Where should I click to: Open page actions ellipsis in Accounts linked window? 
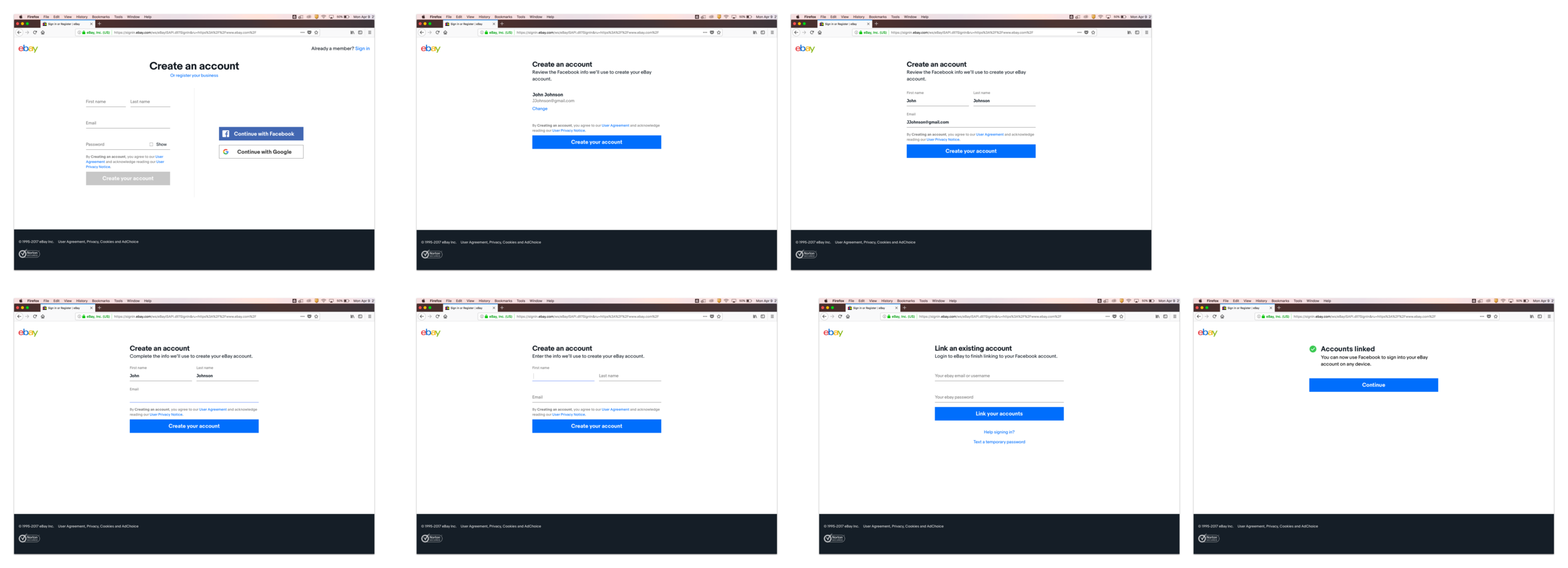[1481, 317]
